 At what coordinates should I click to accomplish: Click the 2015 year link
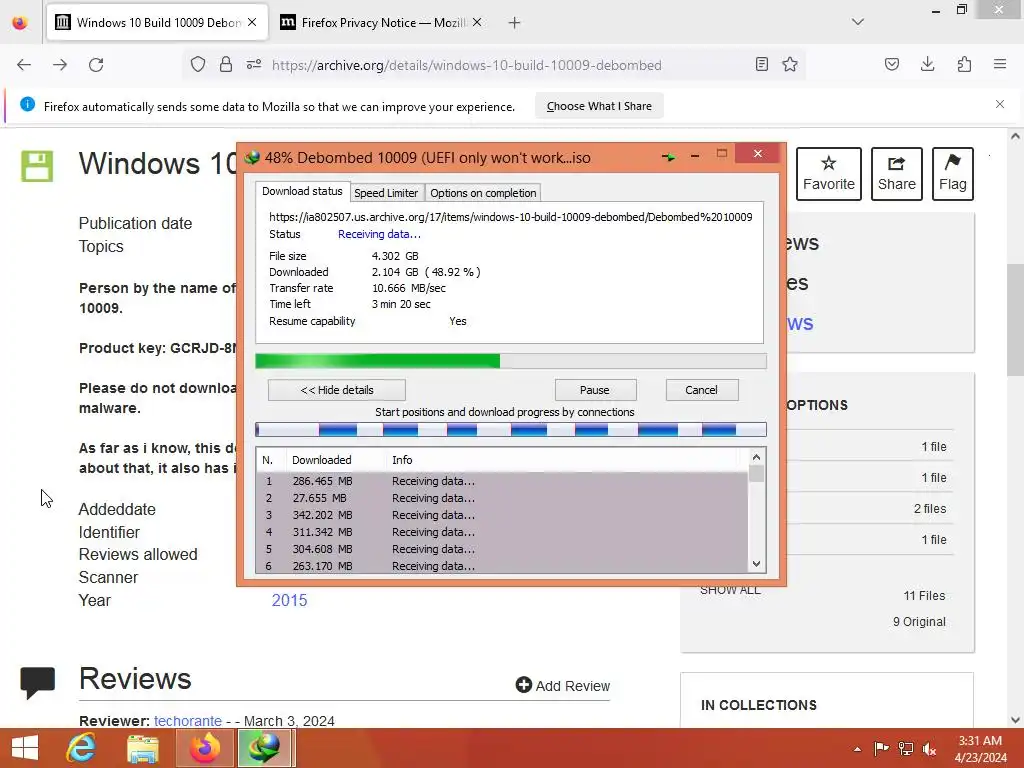coord(289,600)
